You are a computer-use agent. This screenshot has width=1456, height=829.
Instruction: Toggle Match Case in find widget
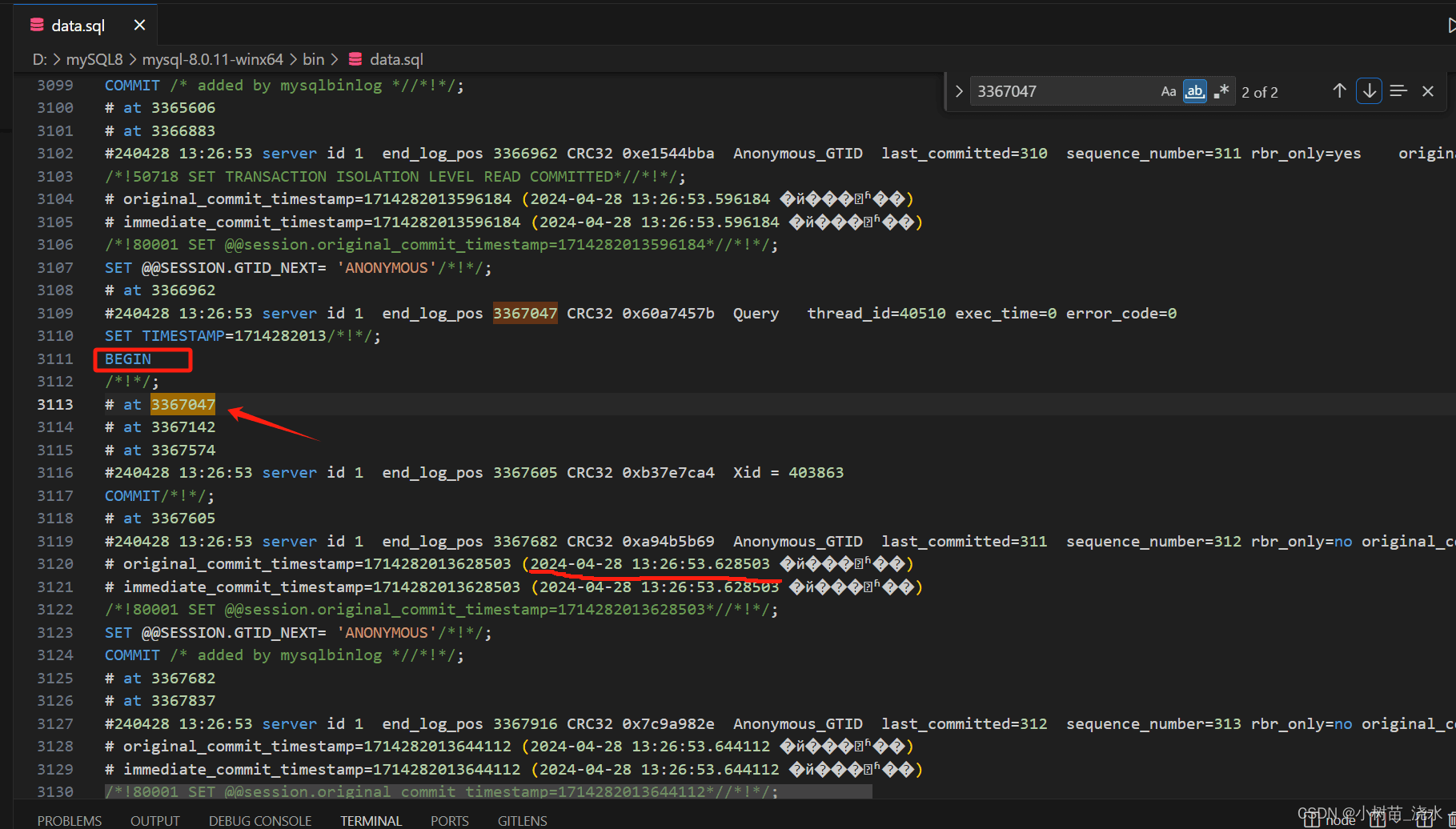click(1169, 91)
